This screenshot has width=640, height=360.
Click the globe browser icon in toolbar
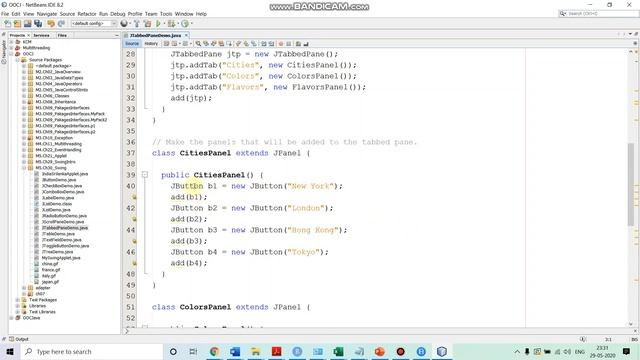(x=124, y=24)
